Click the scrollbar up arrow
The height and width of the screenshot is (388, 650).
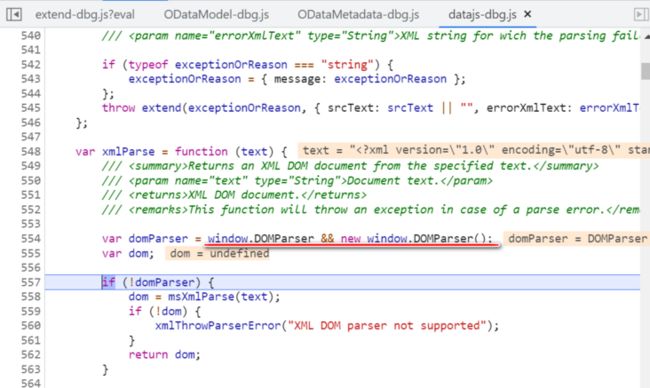pyautogui.click(x=646, y=36)
